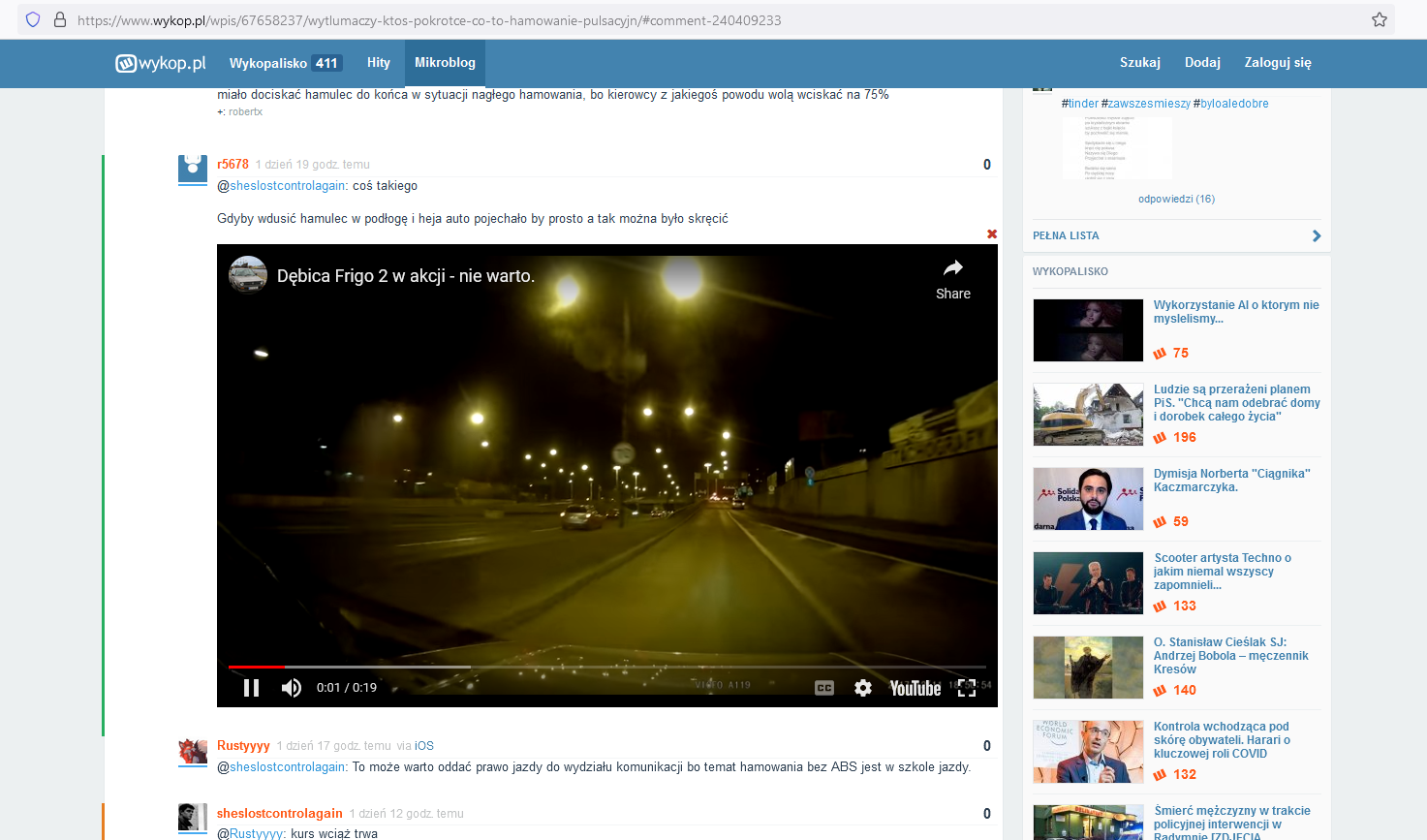Pause the playing video
The width and height of the screenshot is (1427, 840).
[252, 688]
